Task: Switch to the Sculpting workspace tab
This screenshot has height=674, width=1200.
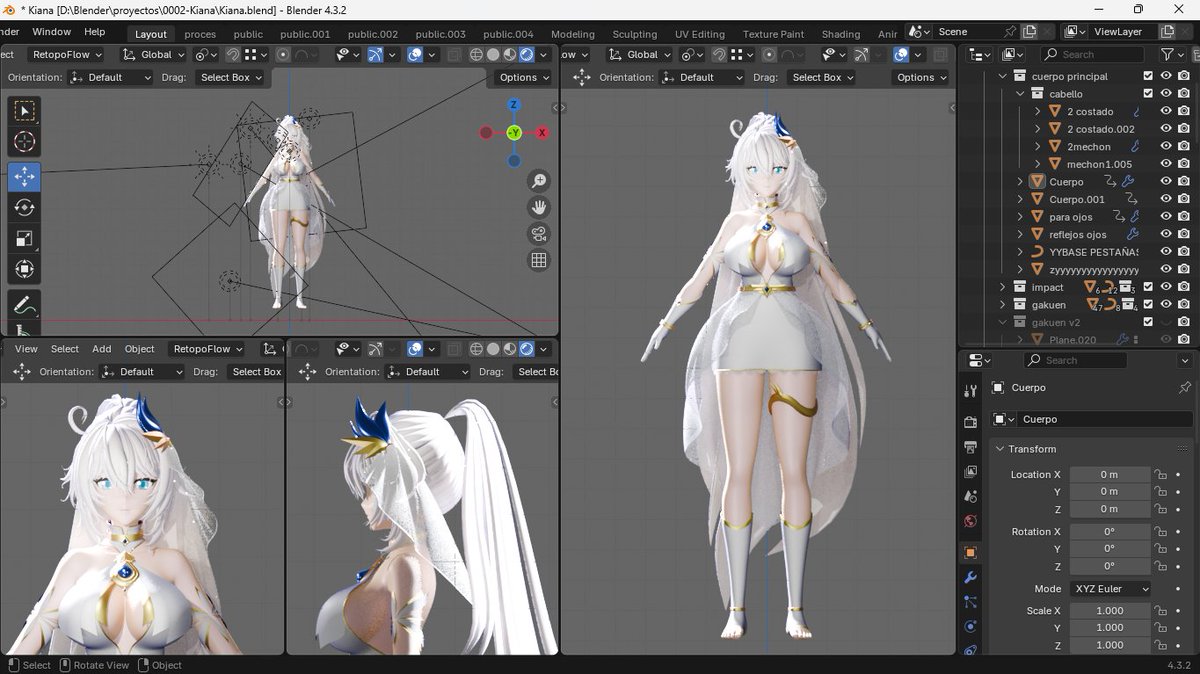Action: pos(635,34)
